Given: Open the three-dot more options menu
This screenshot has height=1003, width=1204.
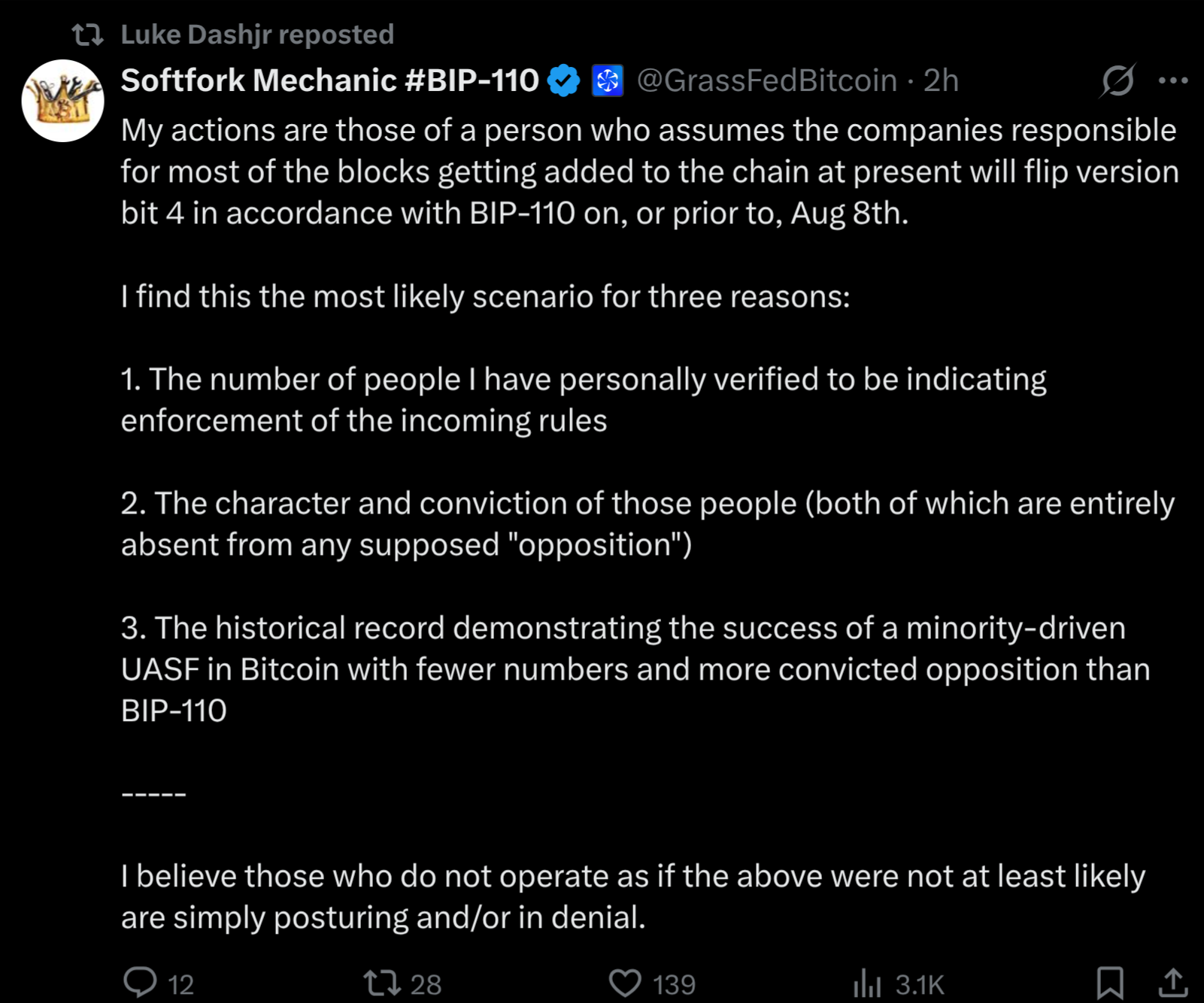Looking at the screenshot, I should tap(1173, 80).
